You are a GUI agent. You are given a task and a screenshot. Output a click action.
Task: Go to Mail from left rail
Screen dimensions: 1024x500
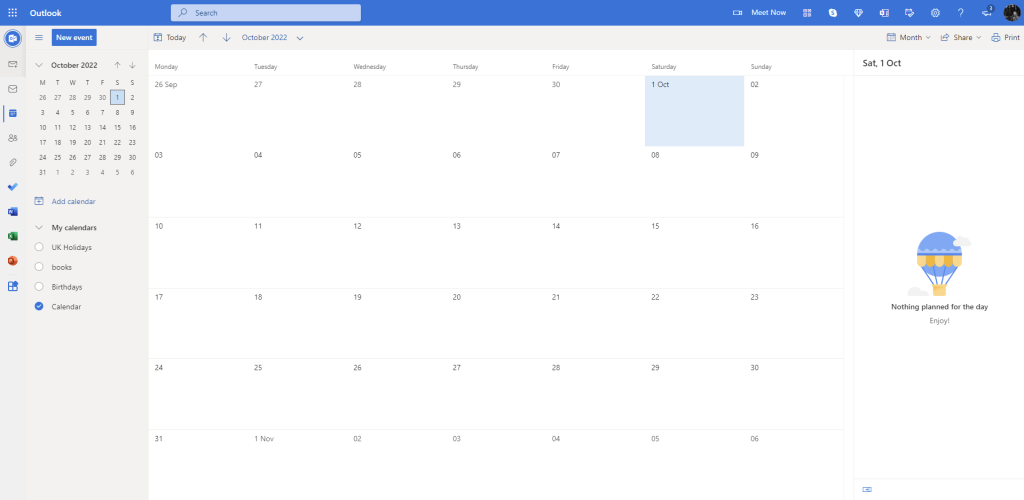(12, 89)
